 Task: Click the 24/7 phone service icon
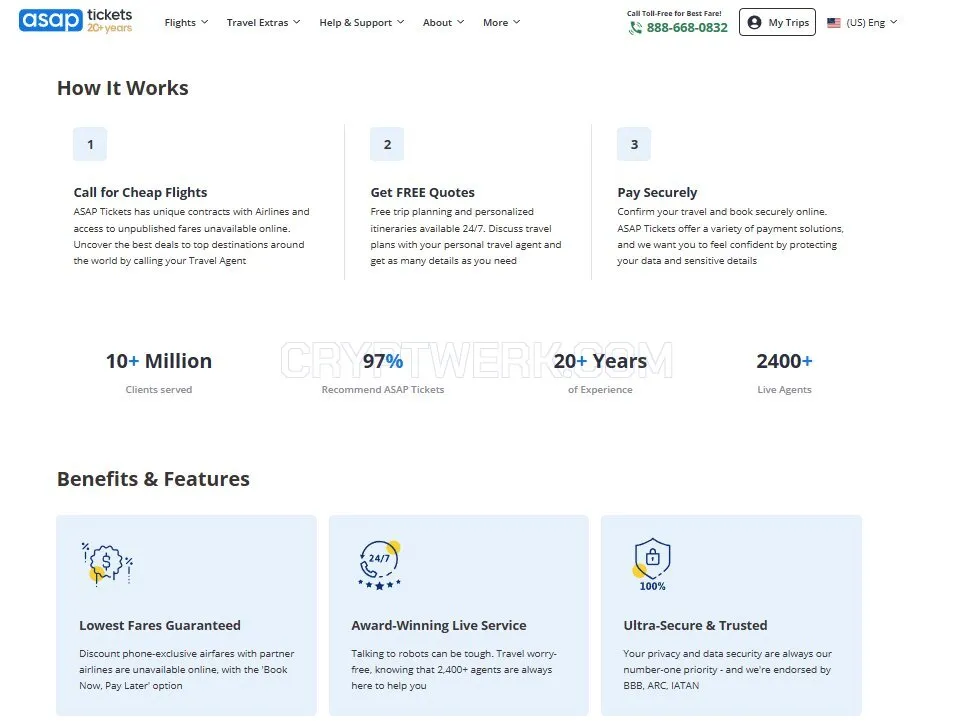click(379, 566)
